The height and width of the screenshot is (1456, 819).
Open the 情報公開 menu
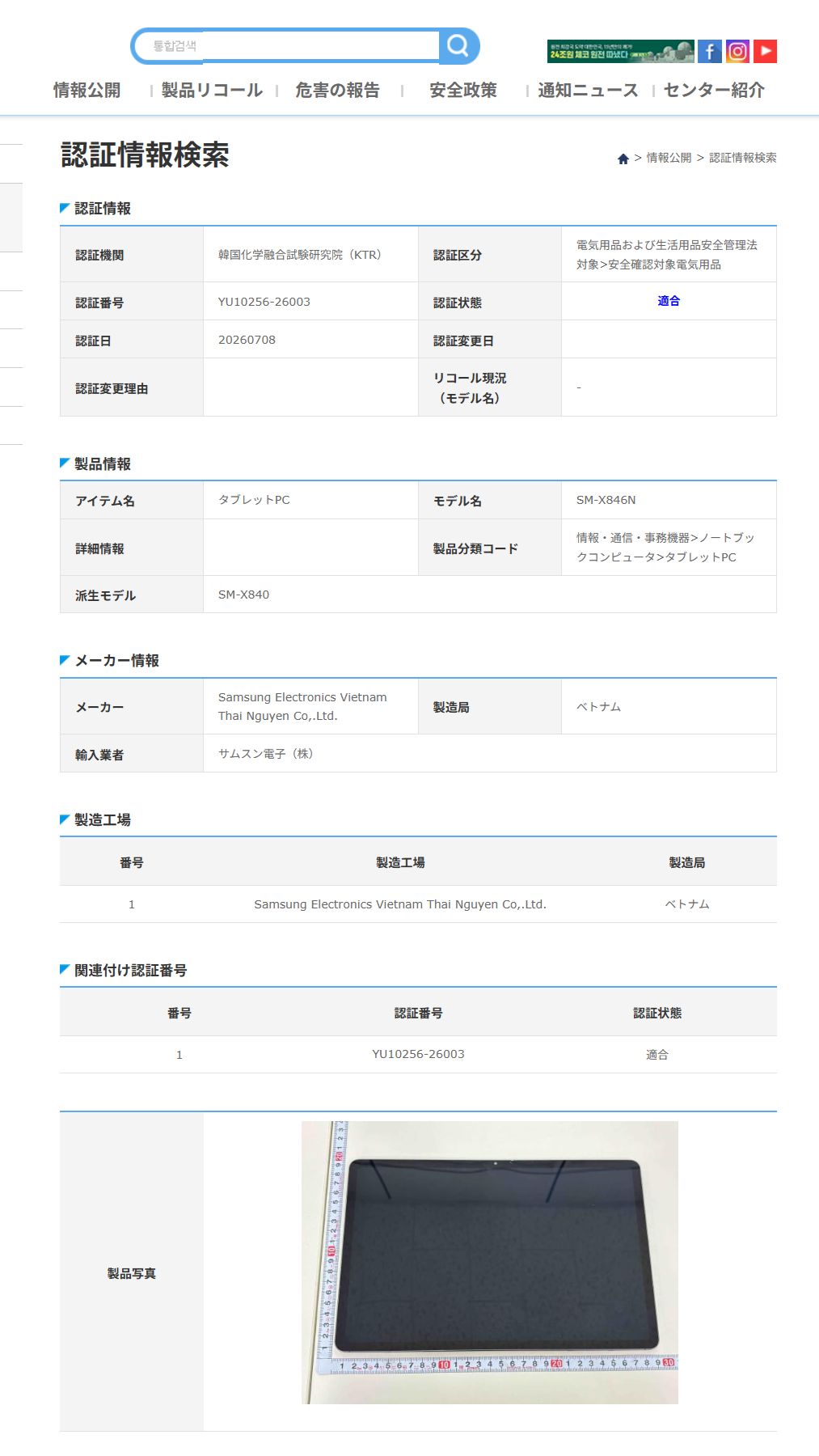[87, 91]
